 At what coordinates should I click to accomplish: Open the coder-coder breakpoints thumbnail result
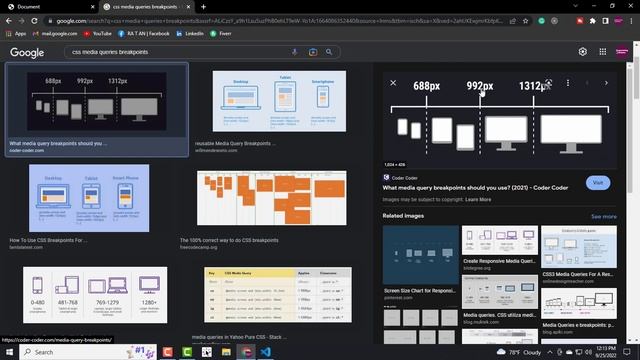coord(97,101)
